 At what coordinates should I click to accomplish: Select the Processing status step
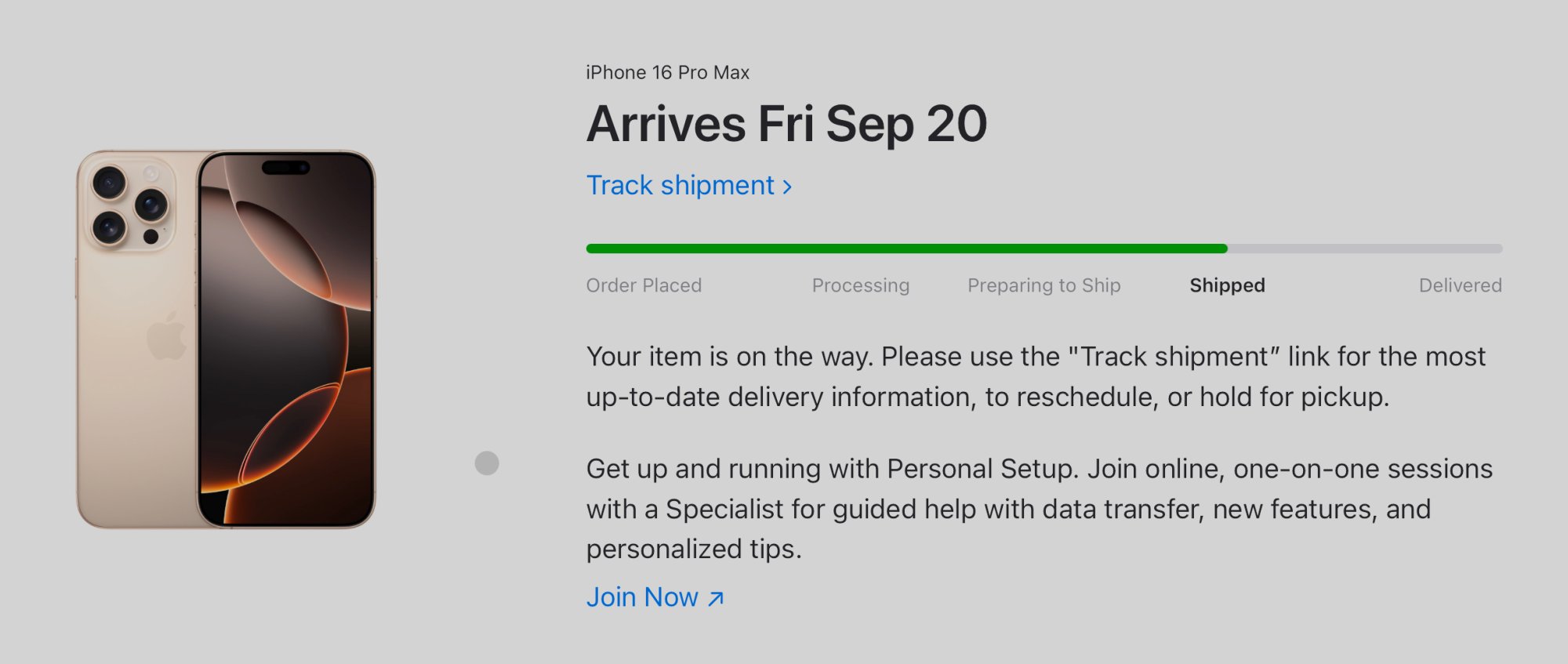click(x=860, y=285)
